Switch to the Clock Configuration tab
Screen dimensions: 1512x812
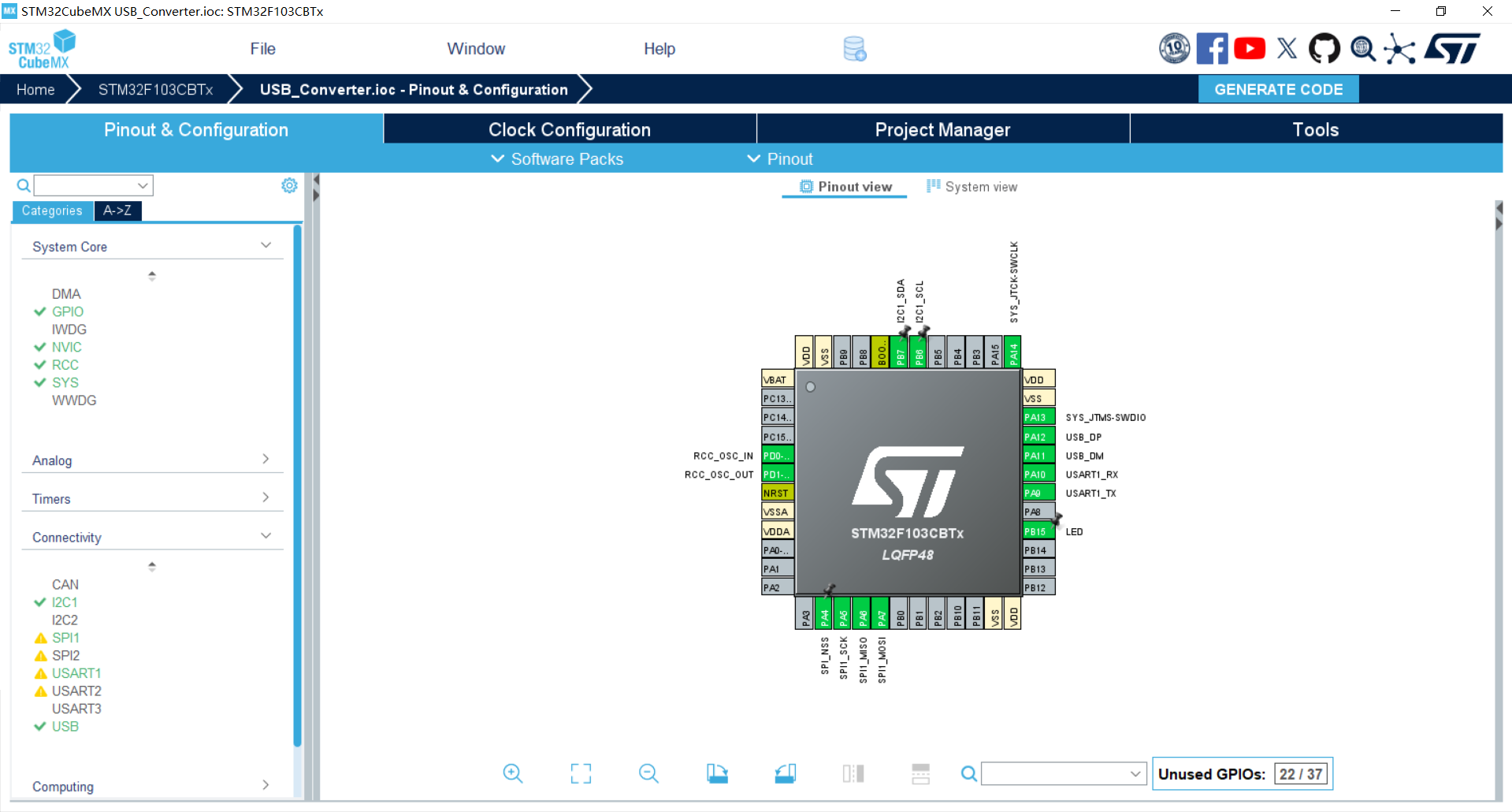click(x=569, y=130)
